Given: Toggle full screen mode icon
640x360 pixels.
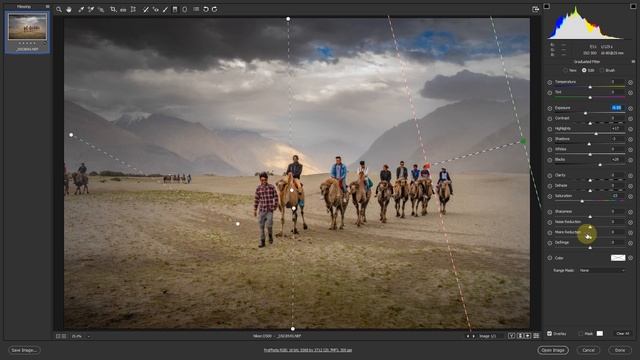Looking at the screenshot, I should (536, 9).
